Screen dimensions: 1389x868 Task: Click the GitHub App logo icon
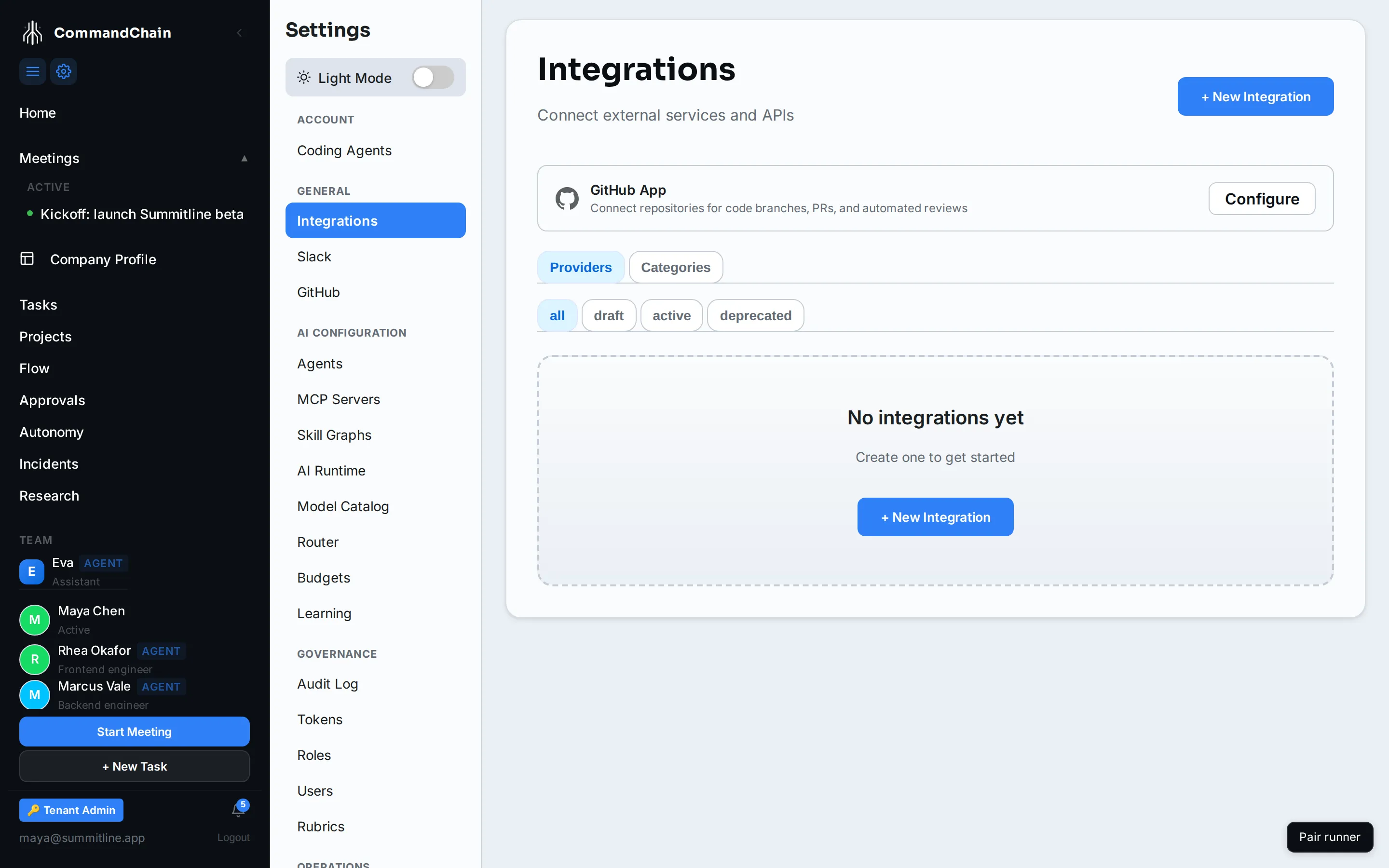click(567, 199)
